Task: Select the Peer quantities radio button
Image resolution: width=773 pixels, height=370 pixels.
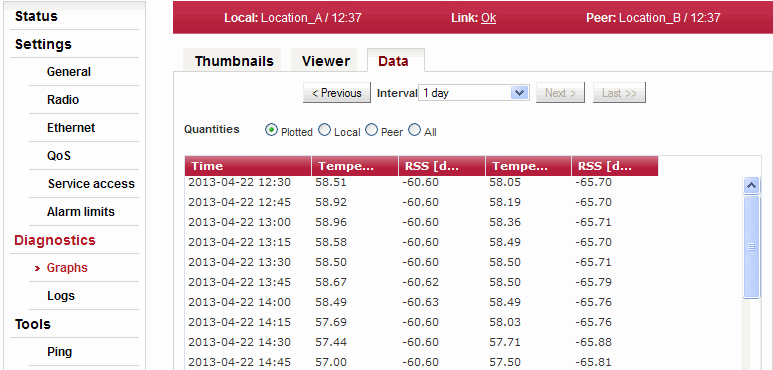Action: [371, 130]
